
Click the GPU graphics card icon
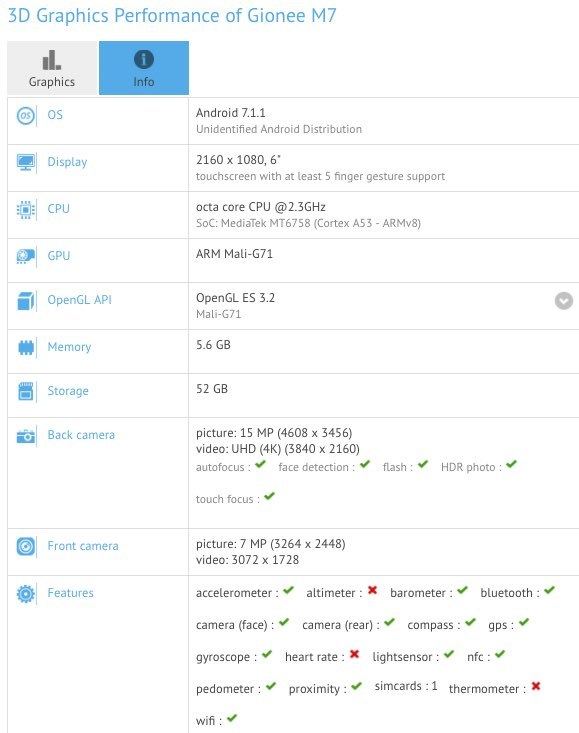point(26,256)
